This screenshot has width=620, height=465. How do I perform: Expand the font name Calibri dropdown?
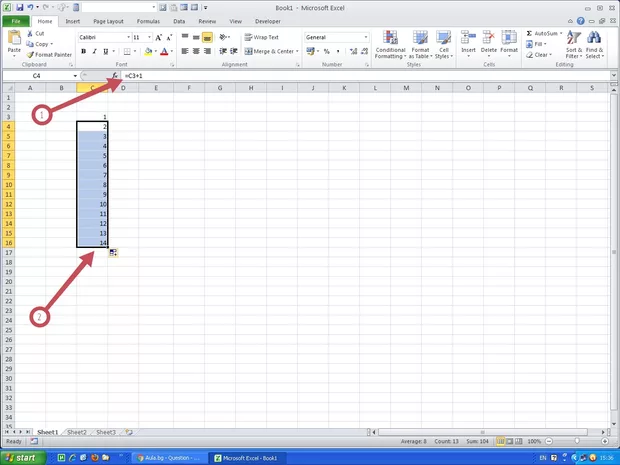(128, 37)
